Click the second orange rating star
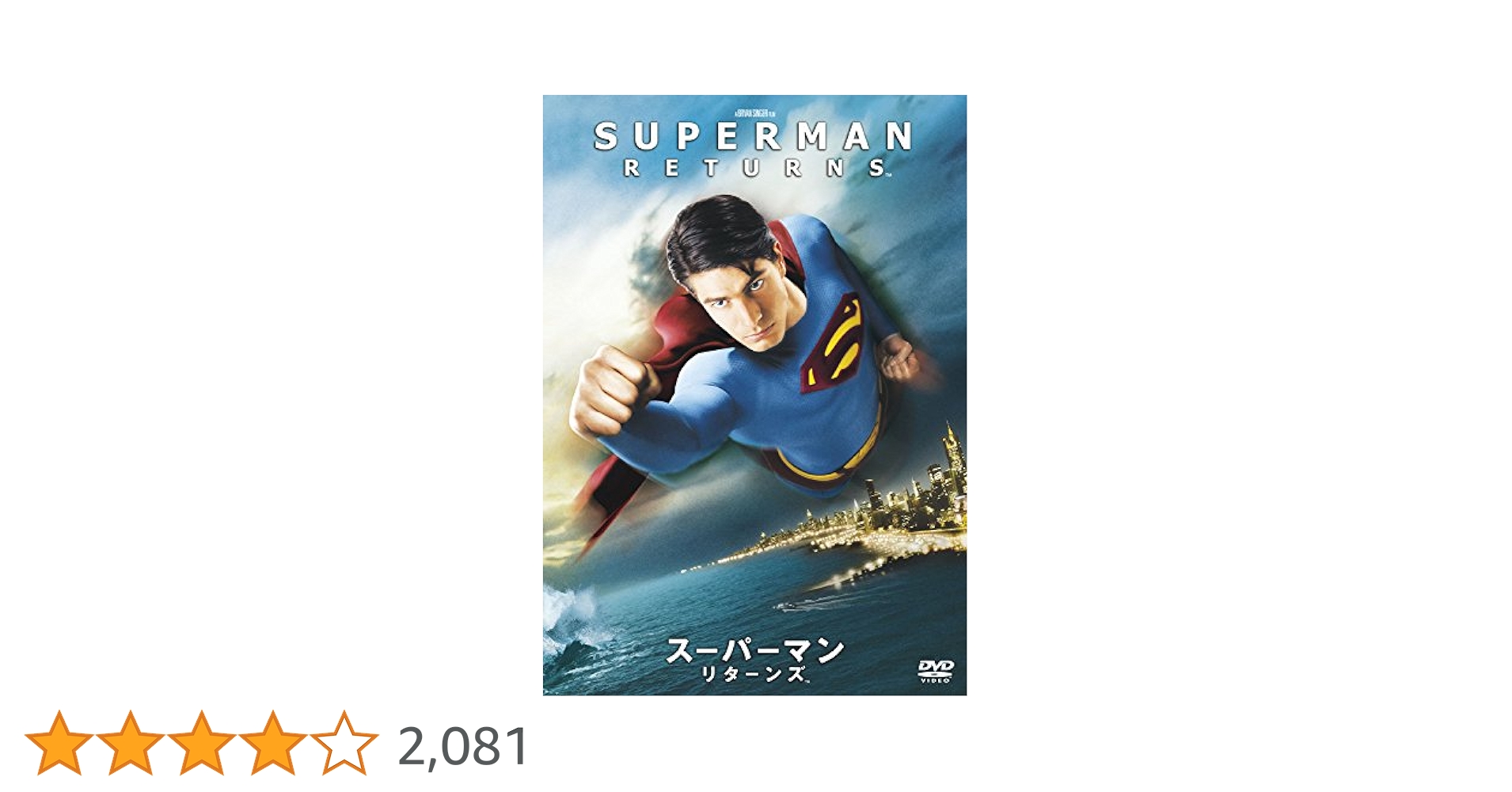 pos(131,743)
